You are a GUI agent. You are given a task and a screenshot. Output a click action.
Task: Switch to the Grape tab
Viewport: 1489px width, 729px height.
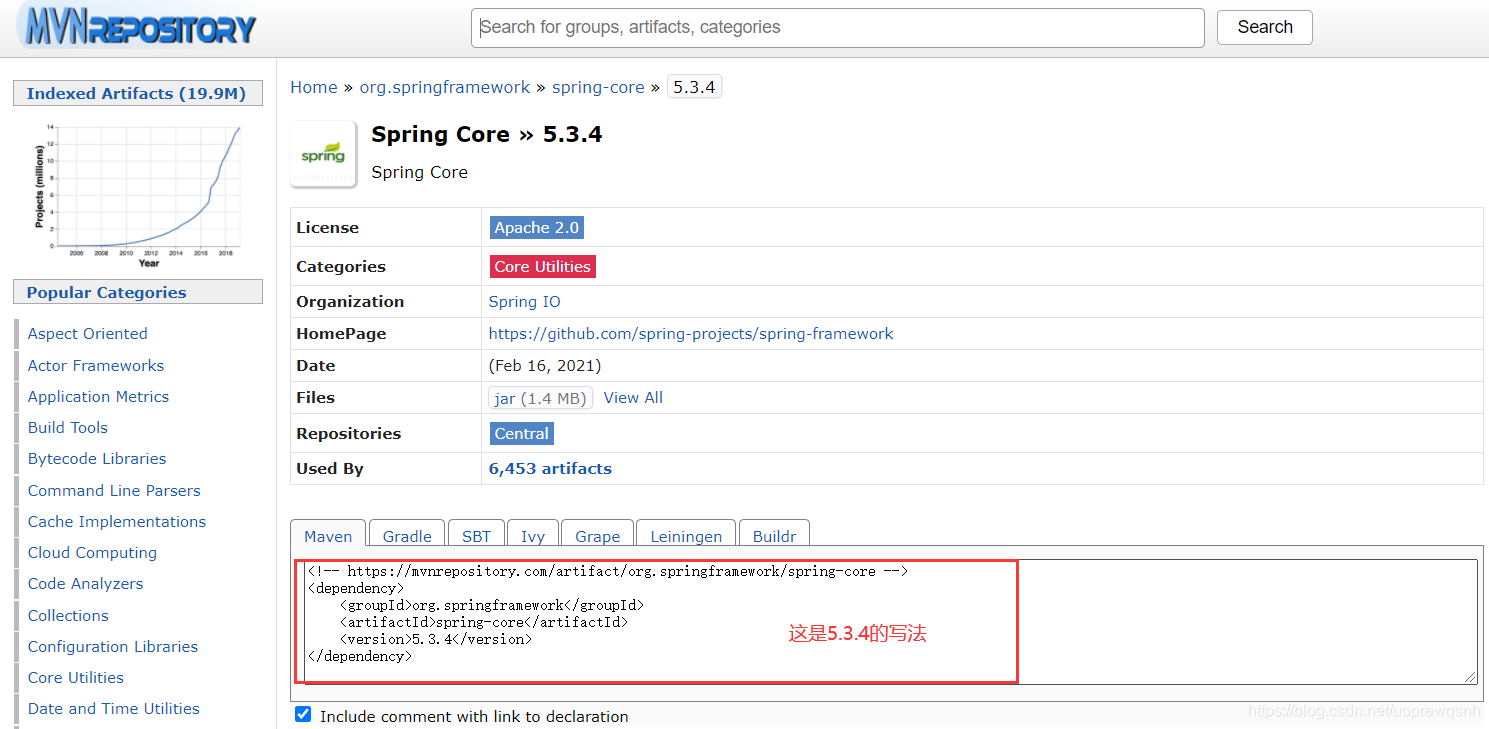click(597, 536)
